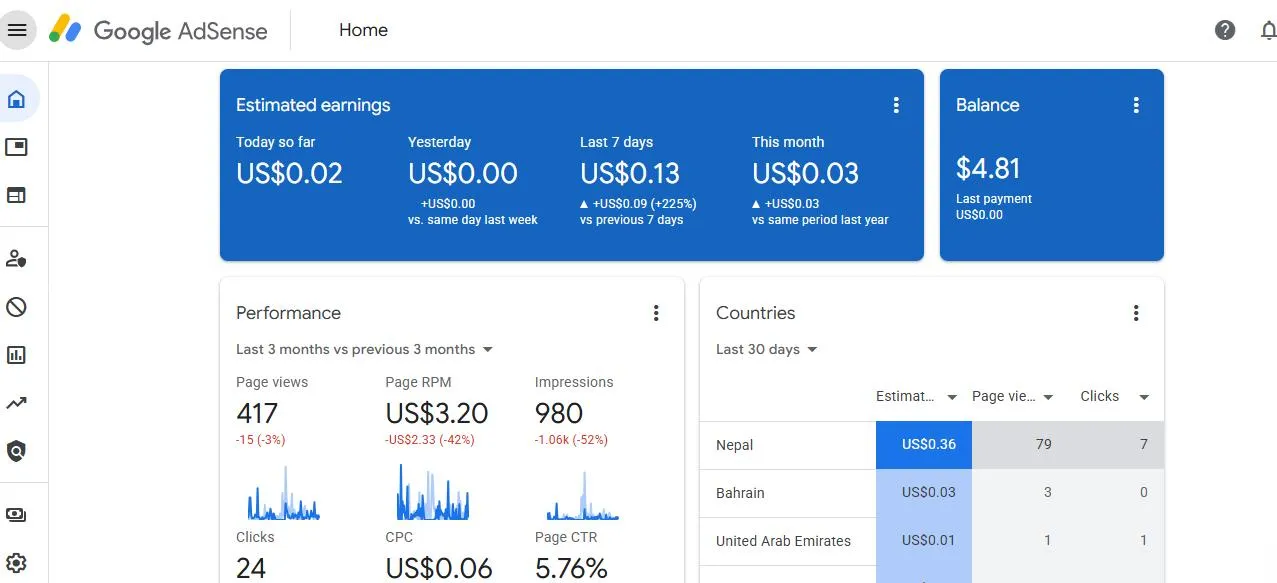Open the hamburger main menu
Viewport: 1277px width, 583px height.
pyautogui.click(x=17, y=30)
